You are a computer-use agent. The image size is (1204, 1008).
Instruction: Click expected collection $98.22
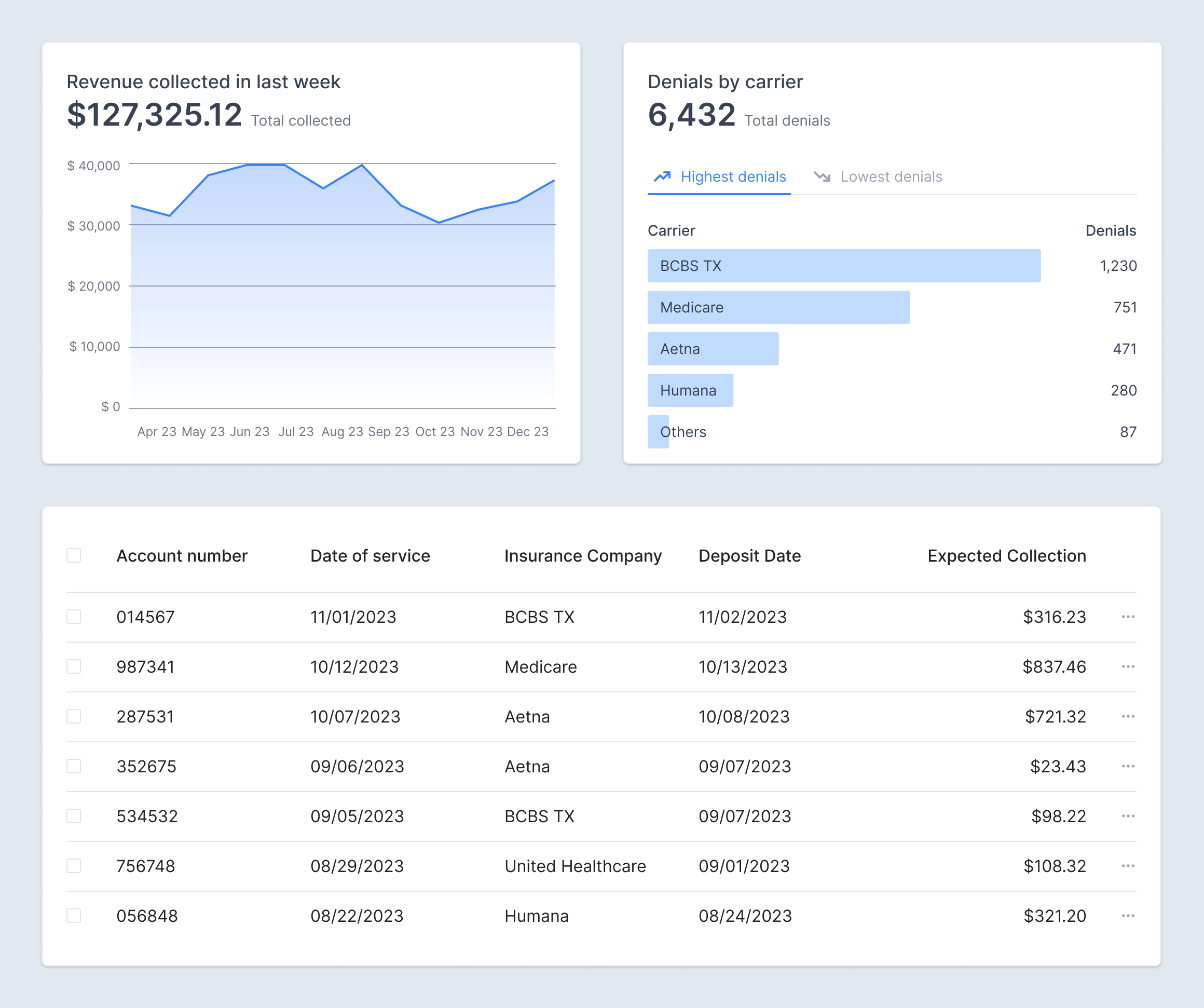[x=1058, y=816]
